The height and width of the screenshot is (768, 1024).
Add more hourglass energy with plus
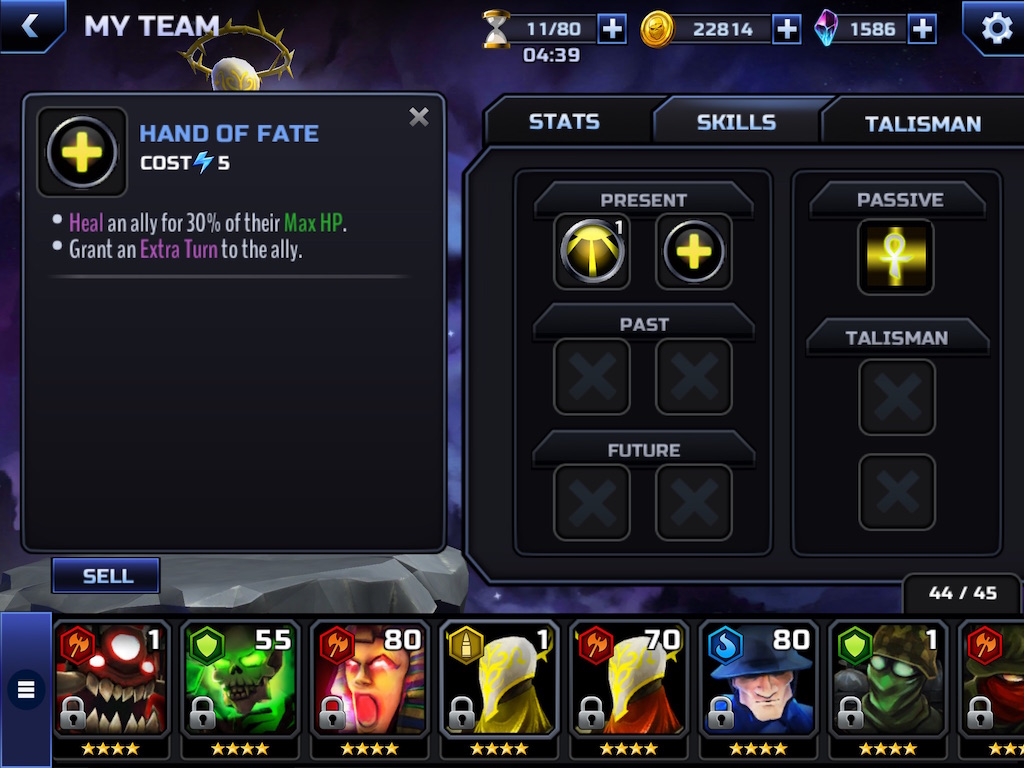point(612,29)
